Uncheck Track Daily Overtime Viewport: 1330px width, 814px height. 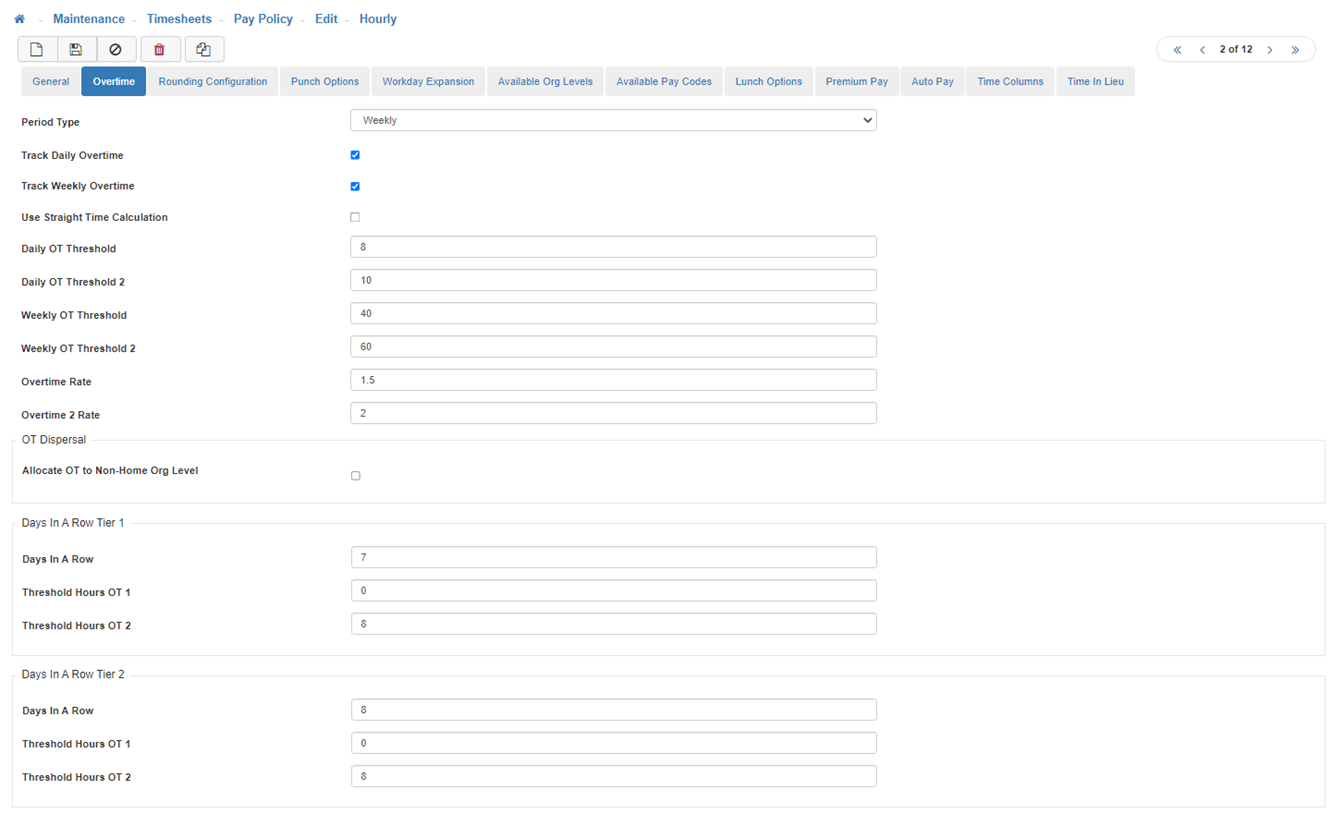[x=355, y=155]
